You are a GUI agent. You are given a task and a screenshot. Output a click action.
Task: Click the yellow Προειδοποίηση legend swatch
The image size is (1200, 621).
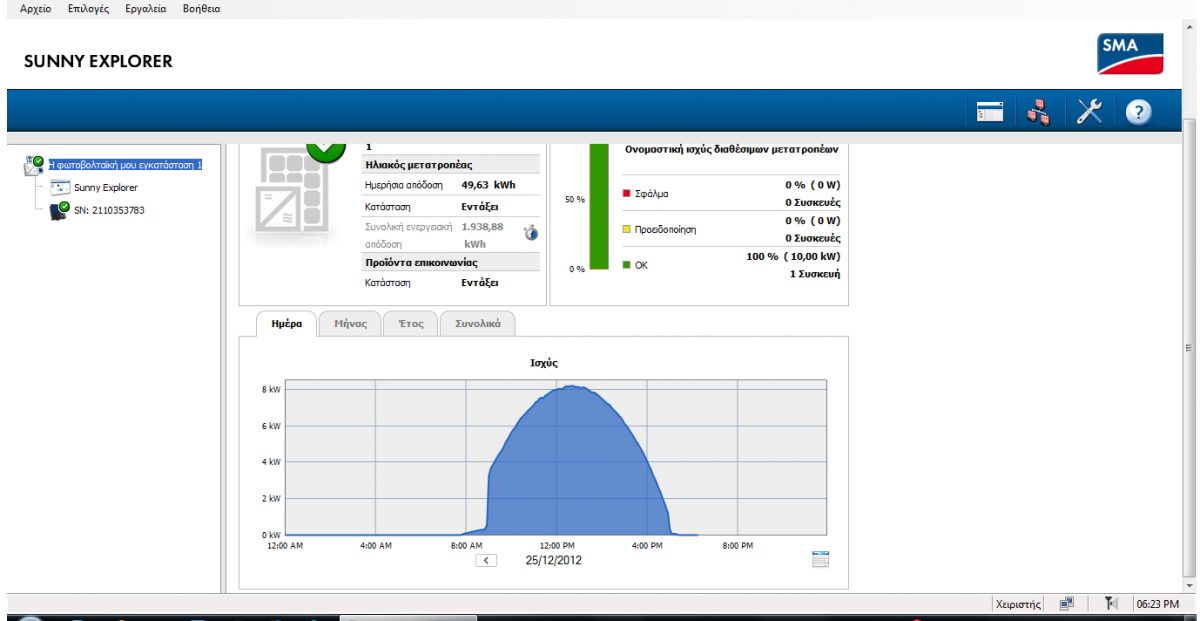click(x=627, y=229)
